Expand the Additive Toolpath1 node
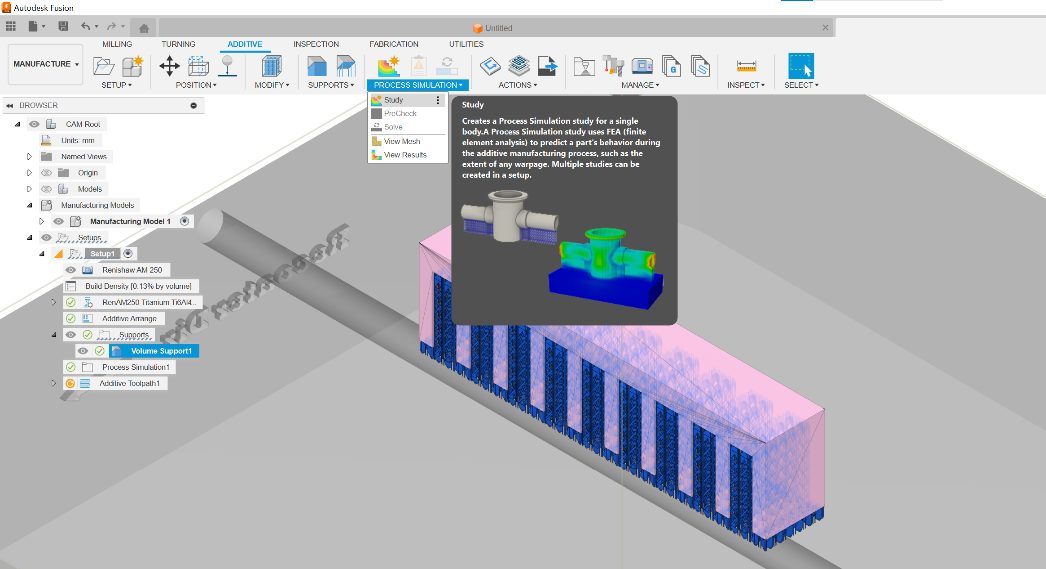 [54, 383]
